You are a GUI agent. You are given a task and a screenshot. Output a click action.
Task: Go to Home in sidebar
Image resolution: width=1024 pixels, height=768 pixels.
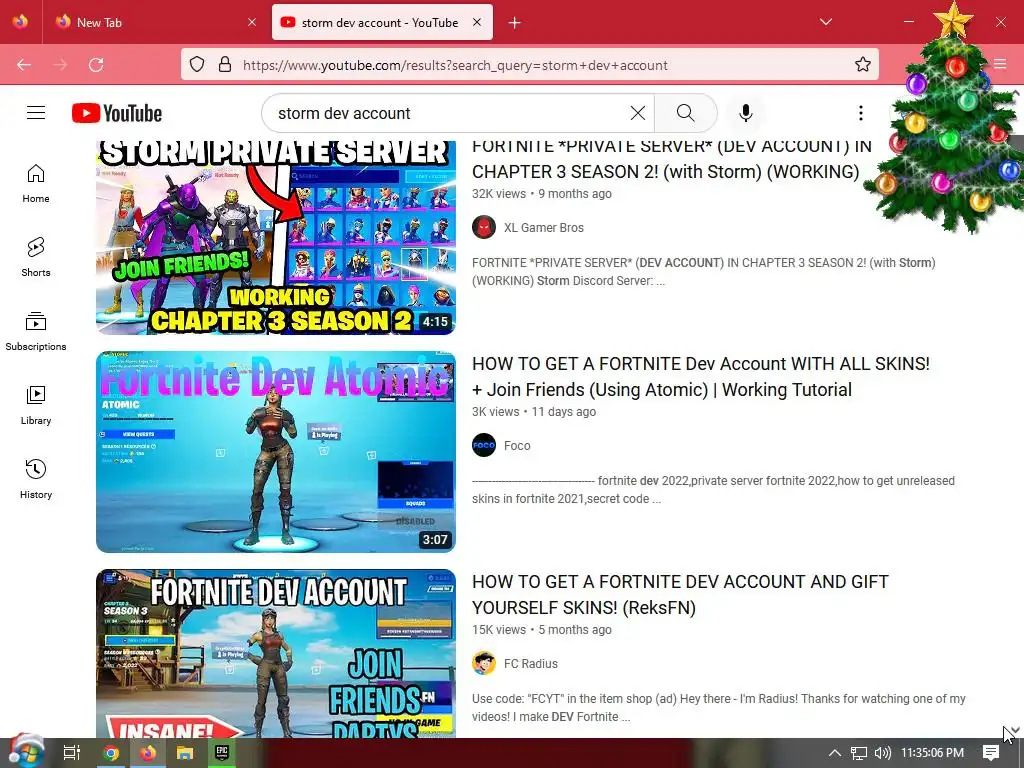point(36,184)
